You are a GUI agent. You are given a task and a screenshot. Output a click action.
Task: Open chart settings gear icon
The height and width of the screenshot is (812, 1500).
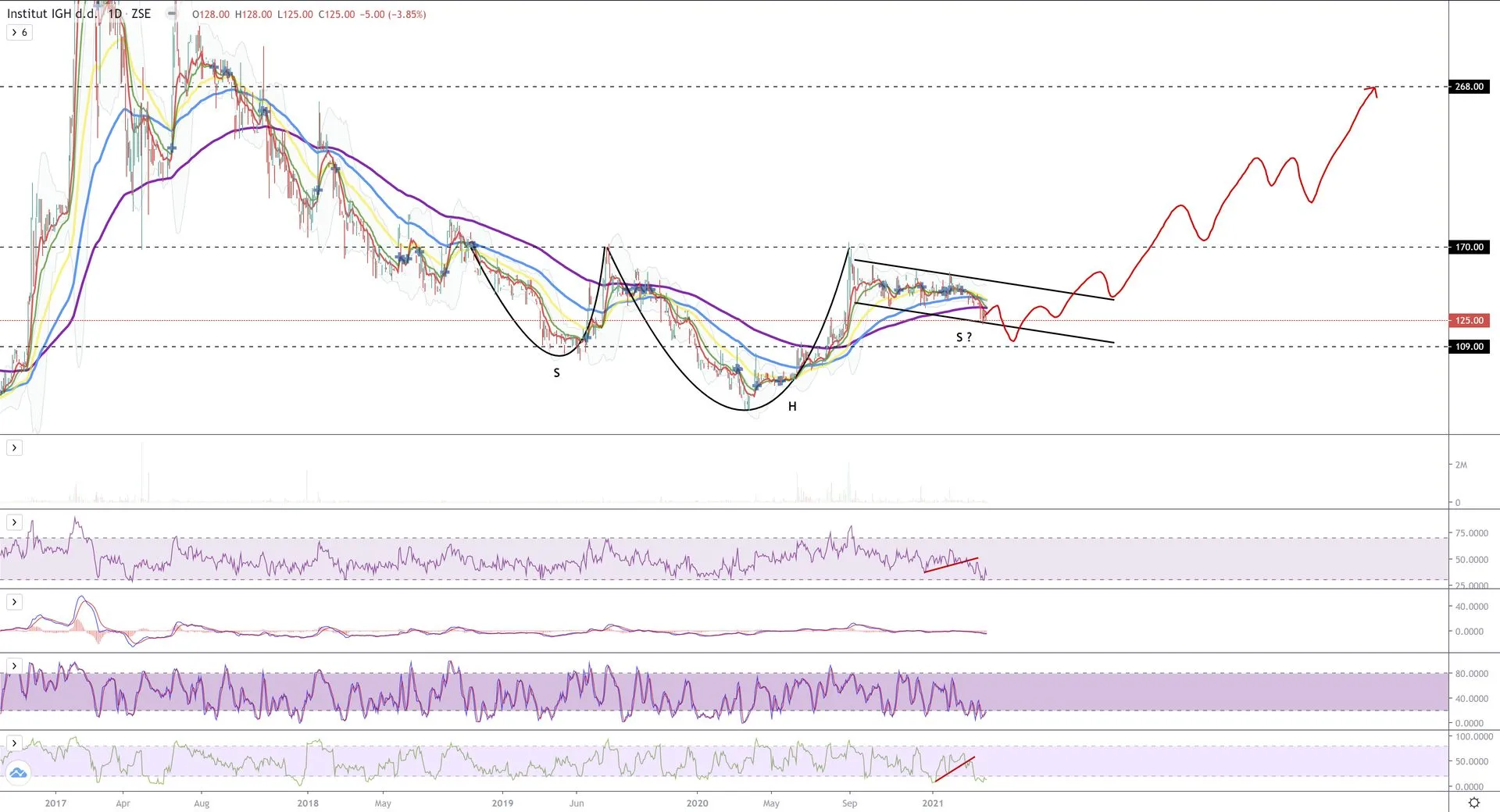pos(1473,803)
